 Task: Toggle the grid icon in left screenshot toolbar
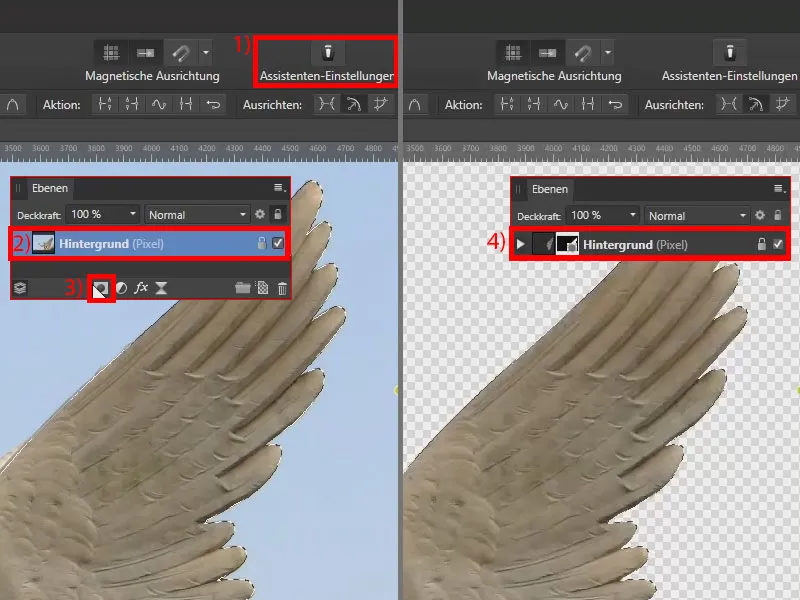pos(111,53)
